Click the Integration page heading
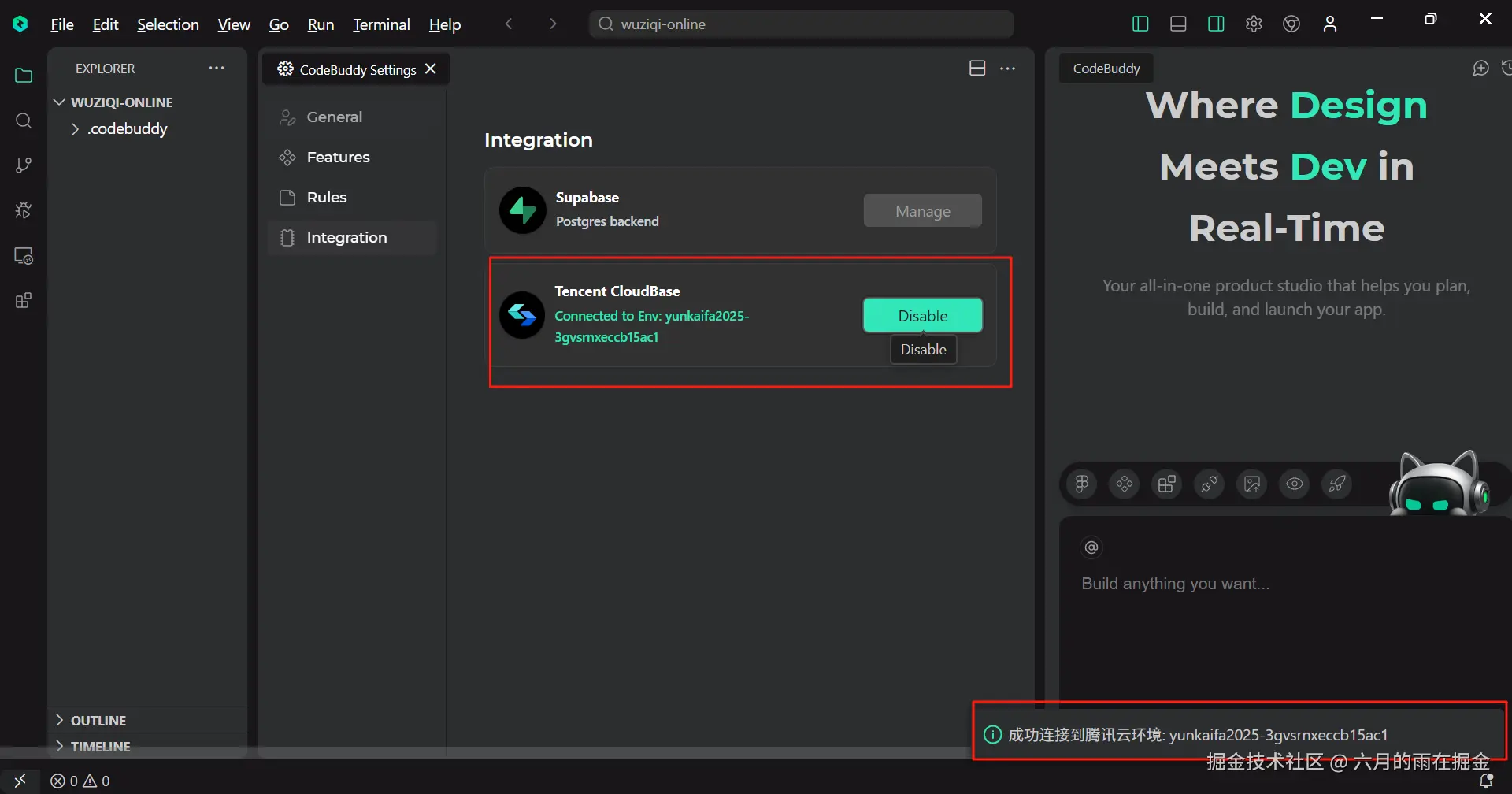 [x=539, y=140]
